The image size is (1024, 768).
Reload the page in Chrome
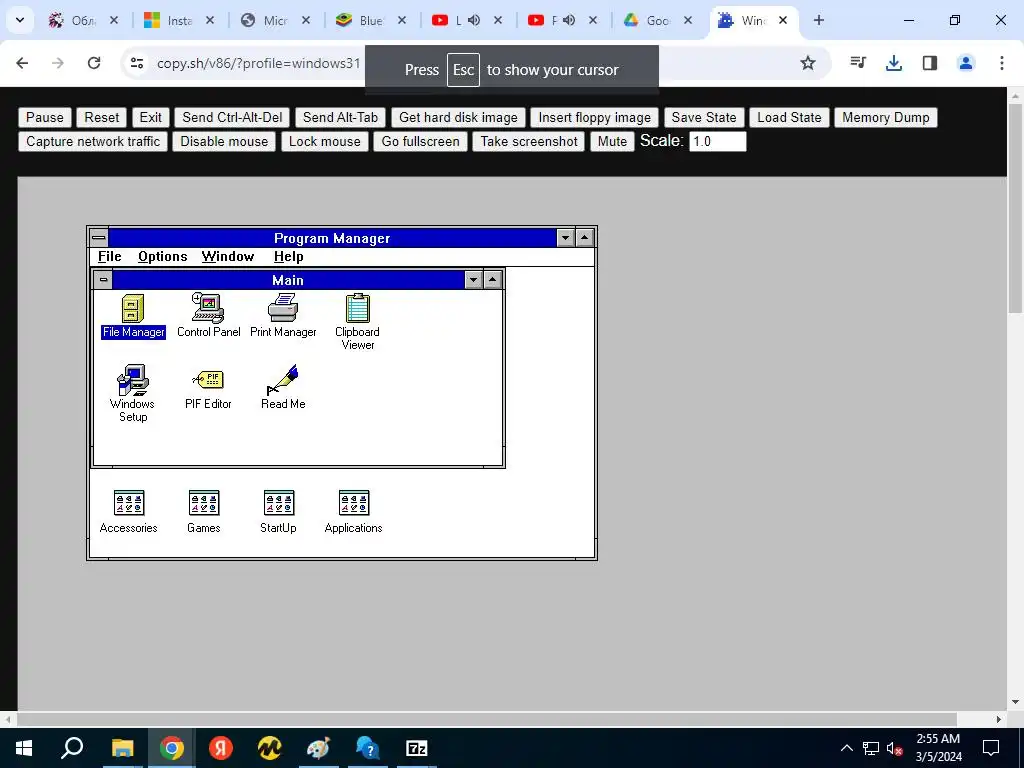[x=94, y=63]
